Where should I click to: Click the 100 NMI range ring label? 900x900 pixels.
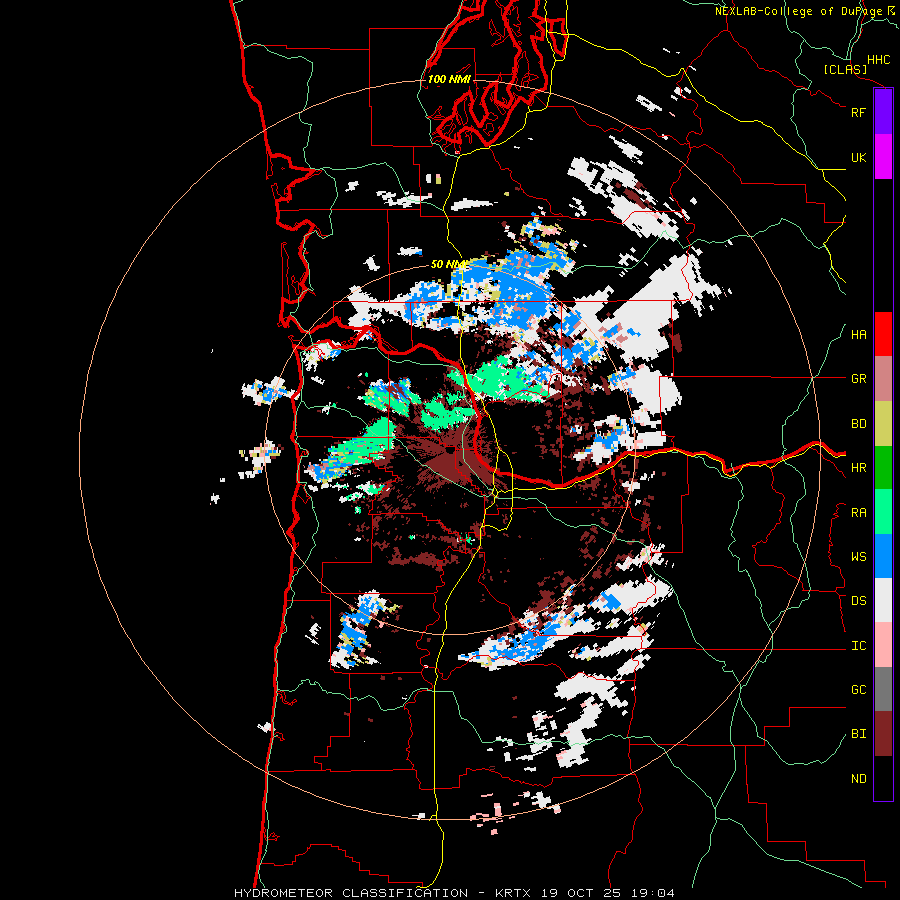point(449,79)
